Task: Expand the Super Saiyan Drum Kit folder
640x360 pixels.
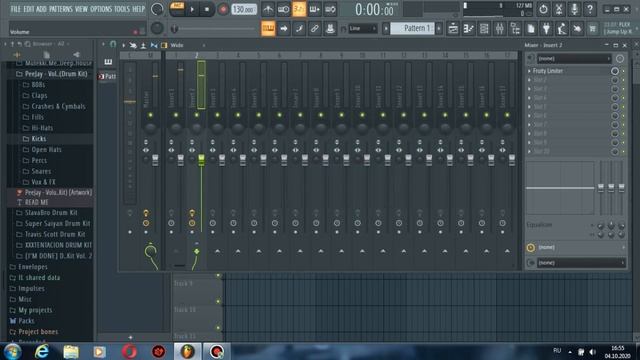Action: pyautogui.click(x=57, y=223)
